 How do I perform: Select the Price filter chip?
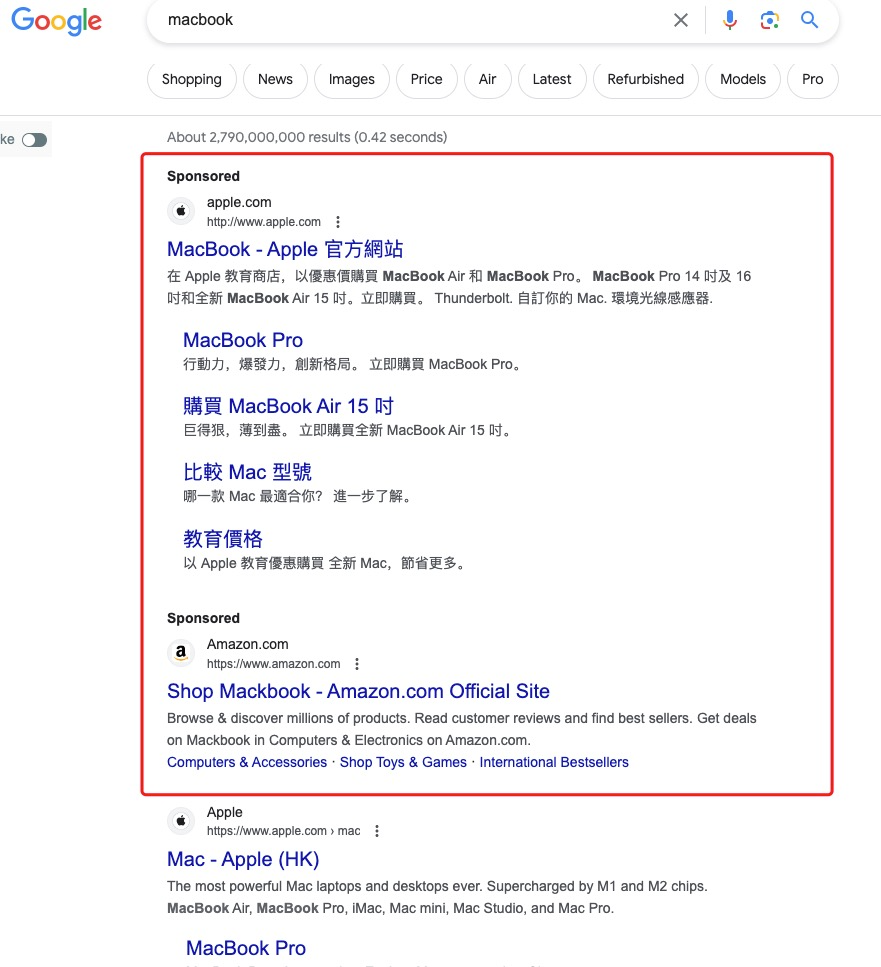[x=427, y=80]
